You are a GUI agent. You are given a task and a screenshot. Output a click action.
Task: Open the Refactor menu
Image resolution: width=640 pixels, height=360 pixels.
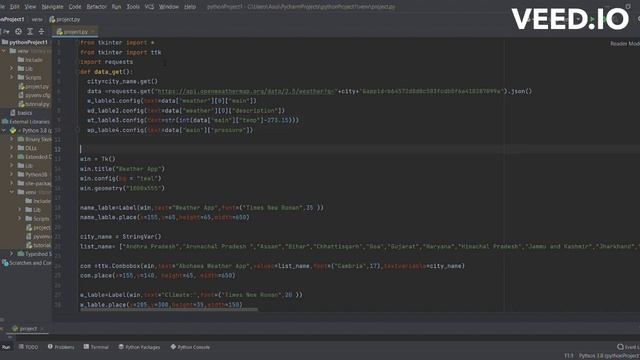tap(97, 7)
